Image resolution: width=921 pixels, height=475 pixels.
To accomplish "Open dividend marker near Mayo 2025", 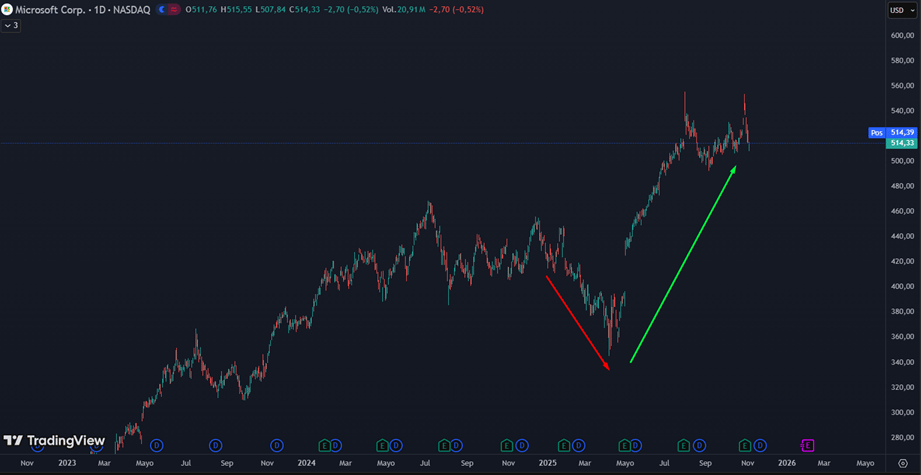I will tap(637, 446).
